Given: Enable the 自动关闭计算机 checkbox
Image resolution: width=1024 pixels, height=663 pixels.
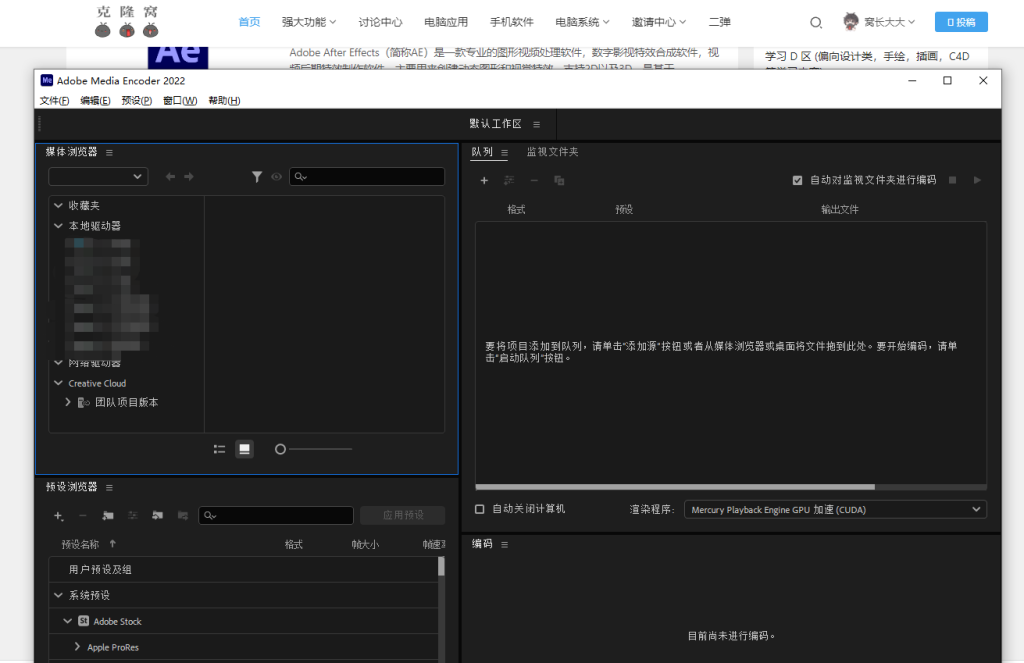Looking at the screenshot, I should pos(479,509).
